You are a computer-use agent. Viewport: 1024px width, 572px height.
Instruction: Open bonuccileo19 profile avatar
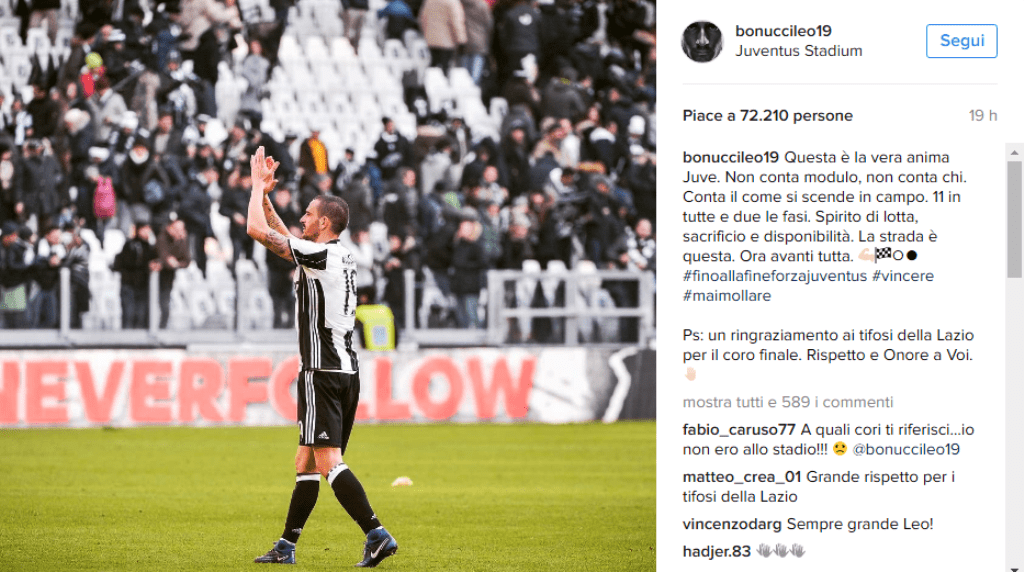click(x=702, y=42)
